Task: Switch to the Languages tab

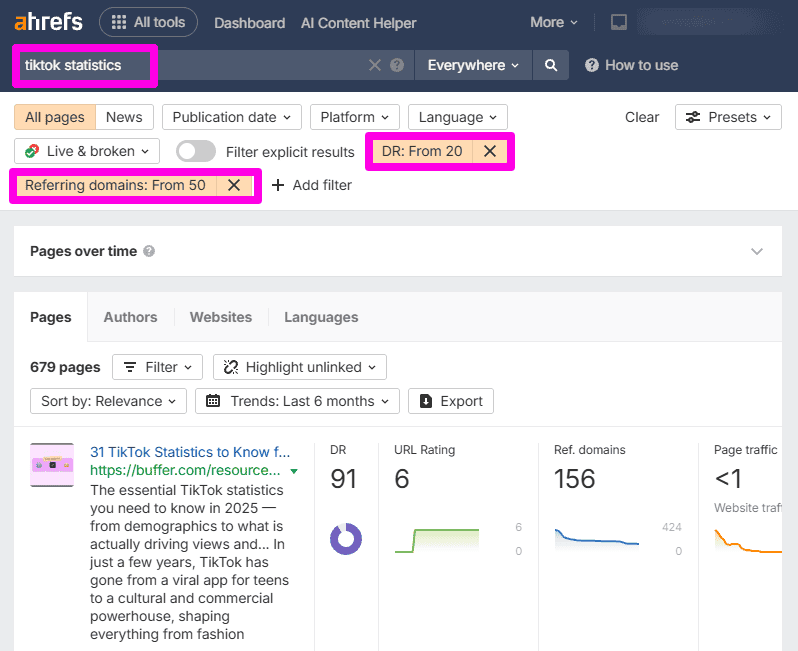Action: point(321,317)
